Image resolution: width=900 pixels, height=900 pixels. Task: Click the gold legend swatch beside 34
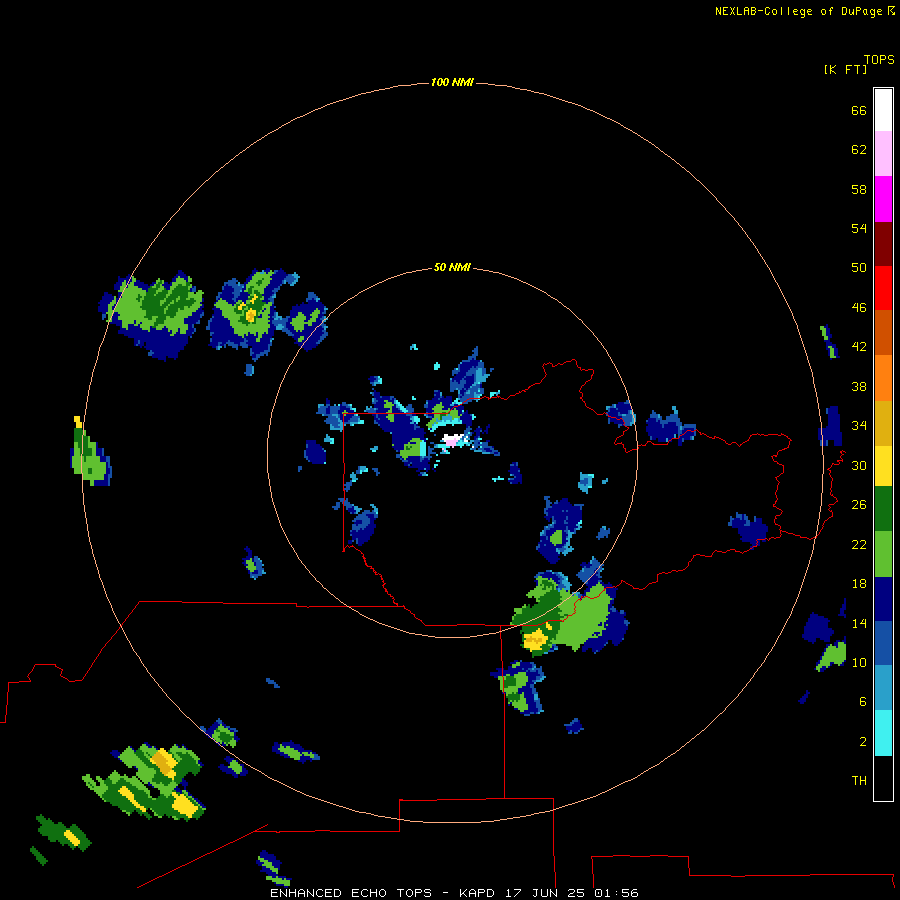coord(883,422)
